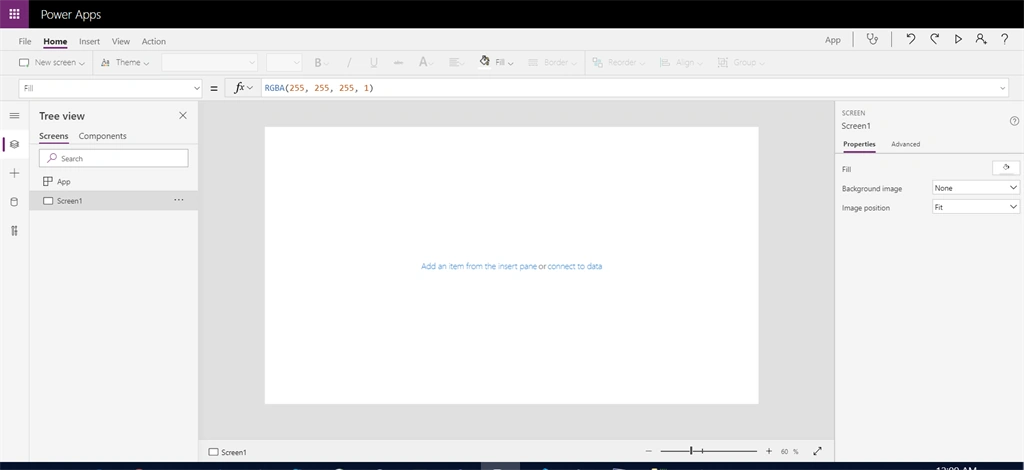Image resolution: width=1024 pixels, height=470 pixels.
Task: Close the Tree view panel
Action: pos(183,116)
